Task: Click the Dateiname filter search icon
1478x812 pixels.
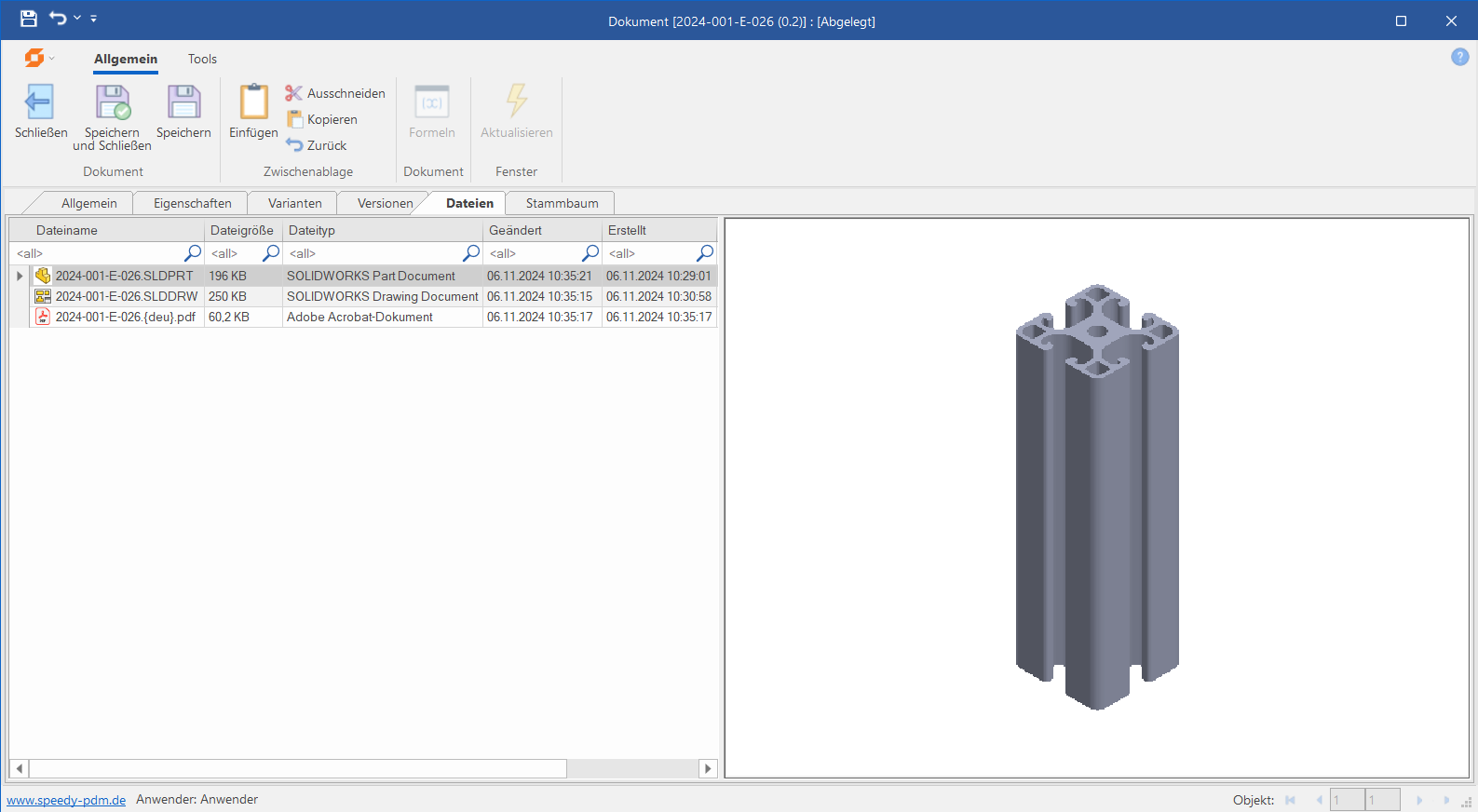Action: (193, 253)
